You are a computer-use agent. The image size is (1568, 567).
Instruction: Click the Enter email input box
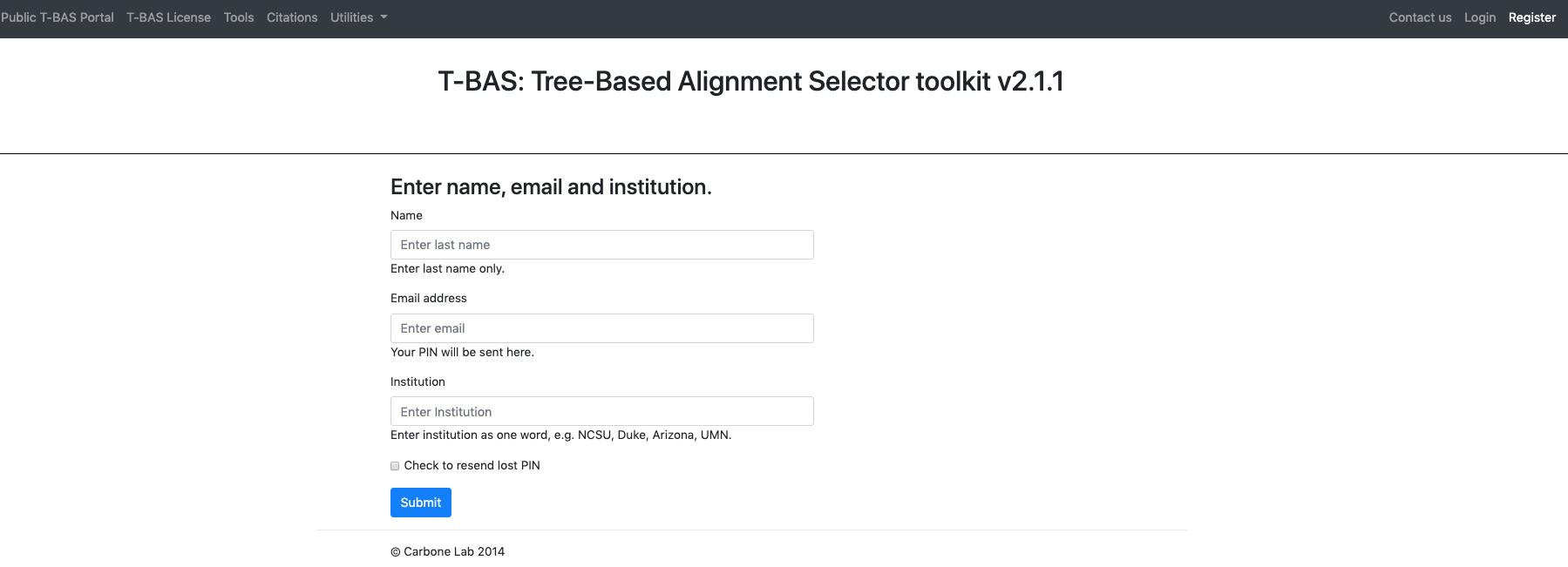coord(602,328)
